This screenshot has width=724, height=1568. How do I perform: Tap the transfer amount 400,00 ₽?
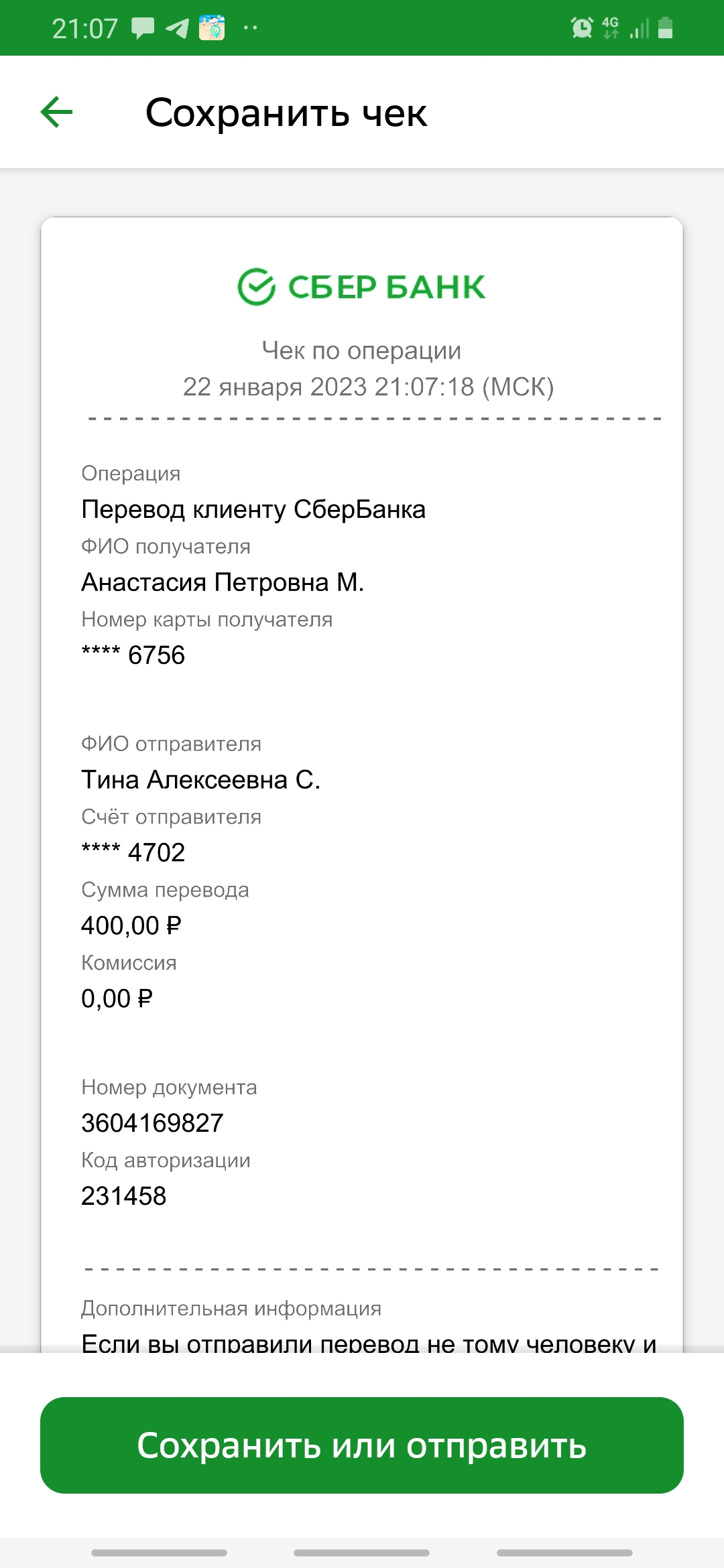[x=131, y=925]
